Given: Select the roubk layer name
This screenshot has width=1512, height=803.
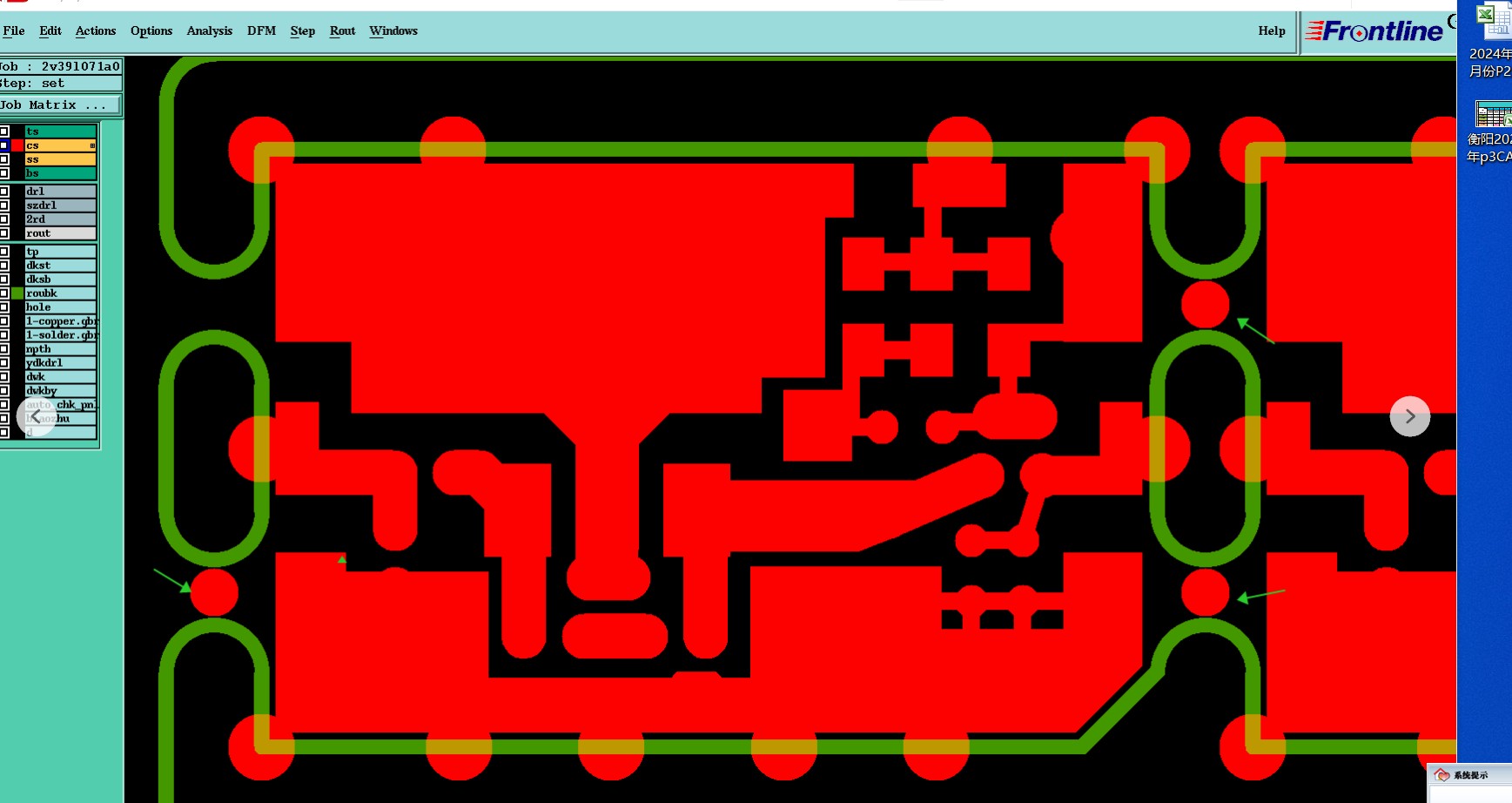Looking at the screenshot, I should (x=61, y=294).
